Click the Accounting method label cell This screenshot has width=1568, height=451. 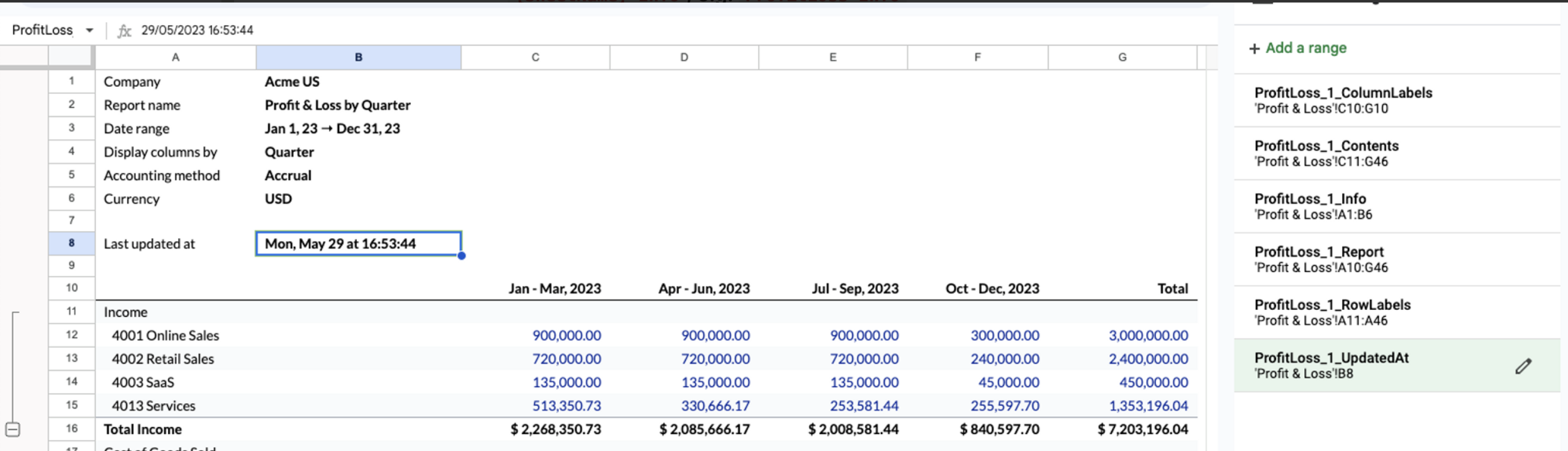(176, 175)
